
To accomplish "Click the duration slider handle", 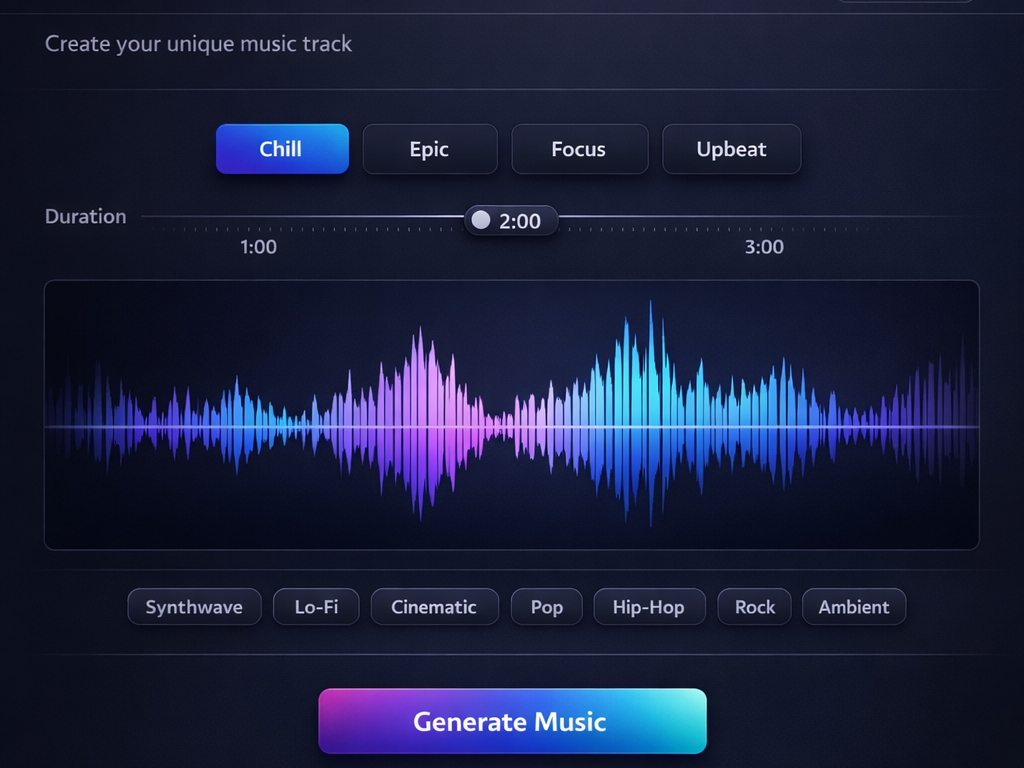I will click(x=480, y=220).
